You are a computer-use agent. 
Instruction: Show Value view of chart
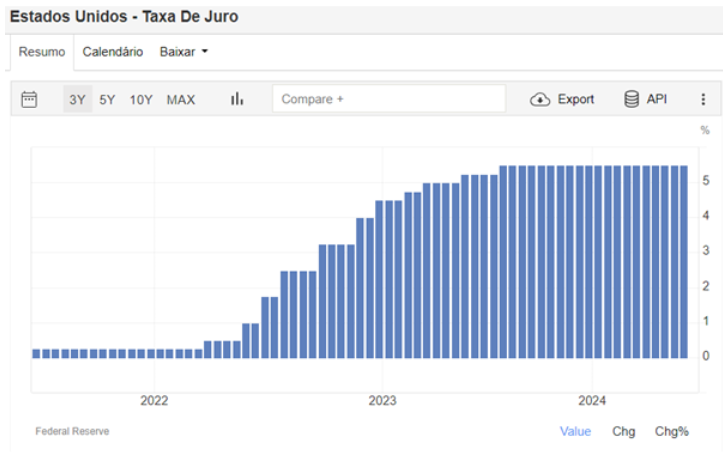pos(575,431)
